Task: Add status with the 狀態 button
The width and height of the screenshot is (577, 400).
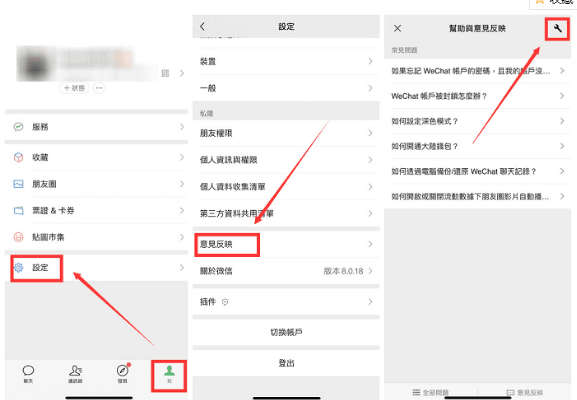Action: point(74,88)
